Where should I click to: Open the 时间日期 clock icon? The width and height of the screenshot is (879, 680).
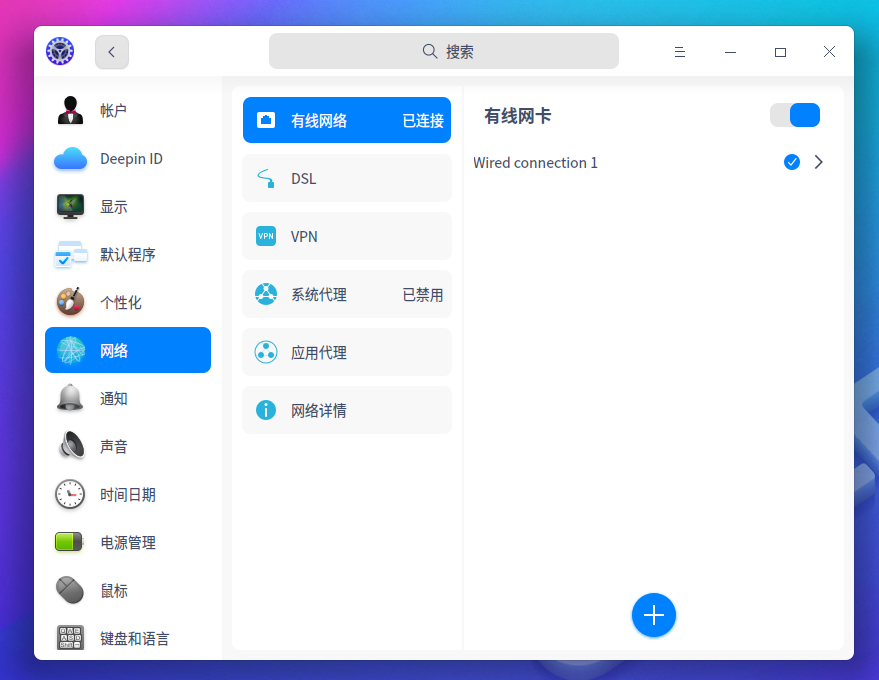(x=70, y=494)
